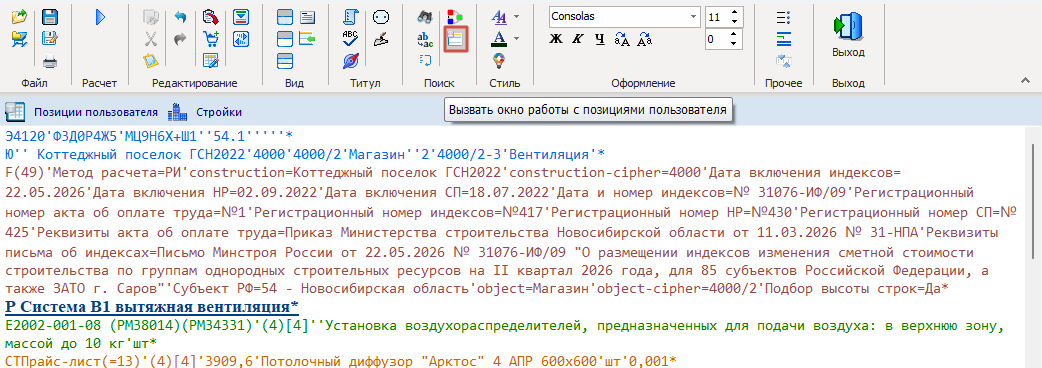Viewport: 1042px width, 368px height.
Task: Open Позиции пользователя link
Action: 96,112
